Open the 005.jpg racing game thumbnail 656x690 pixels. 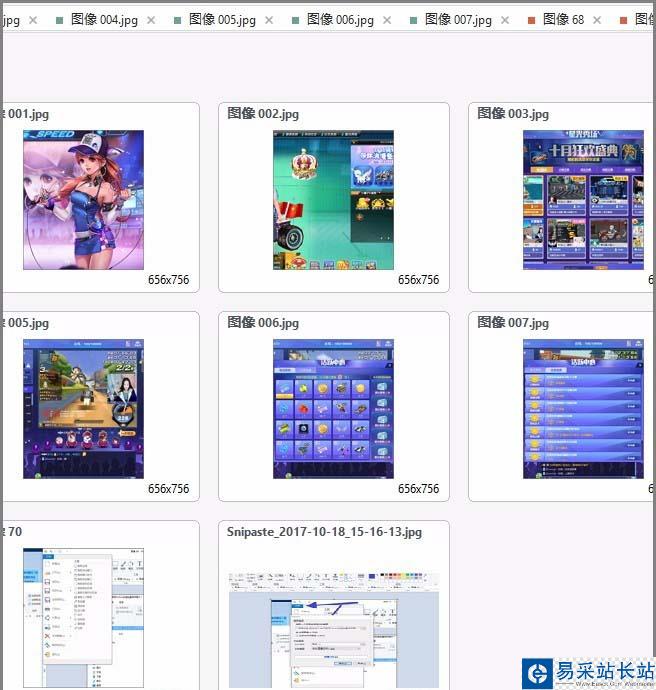coord(83,409)
